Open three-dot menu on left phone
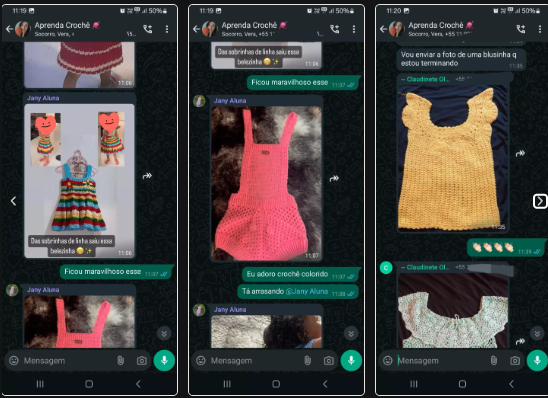 coord(167,29)
